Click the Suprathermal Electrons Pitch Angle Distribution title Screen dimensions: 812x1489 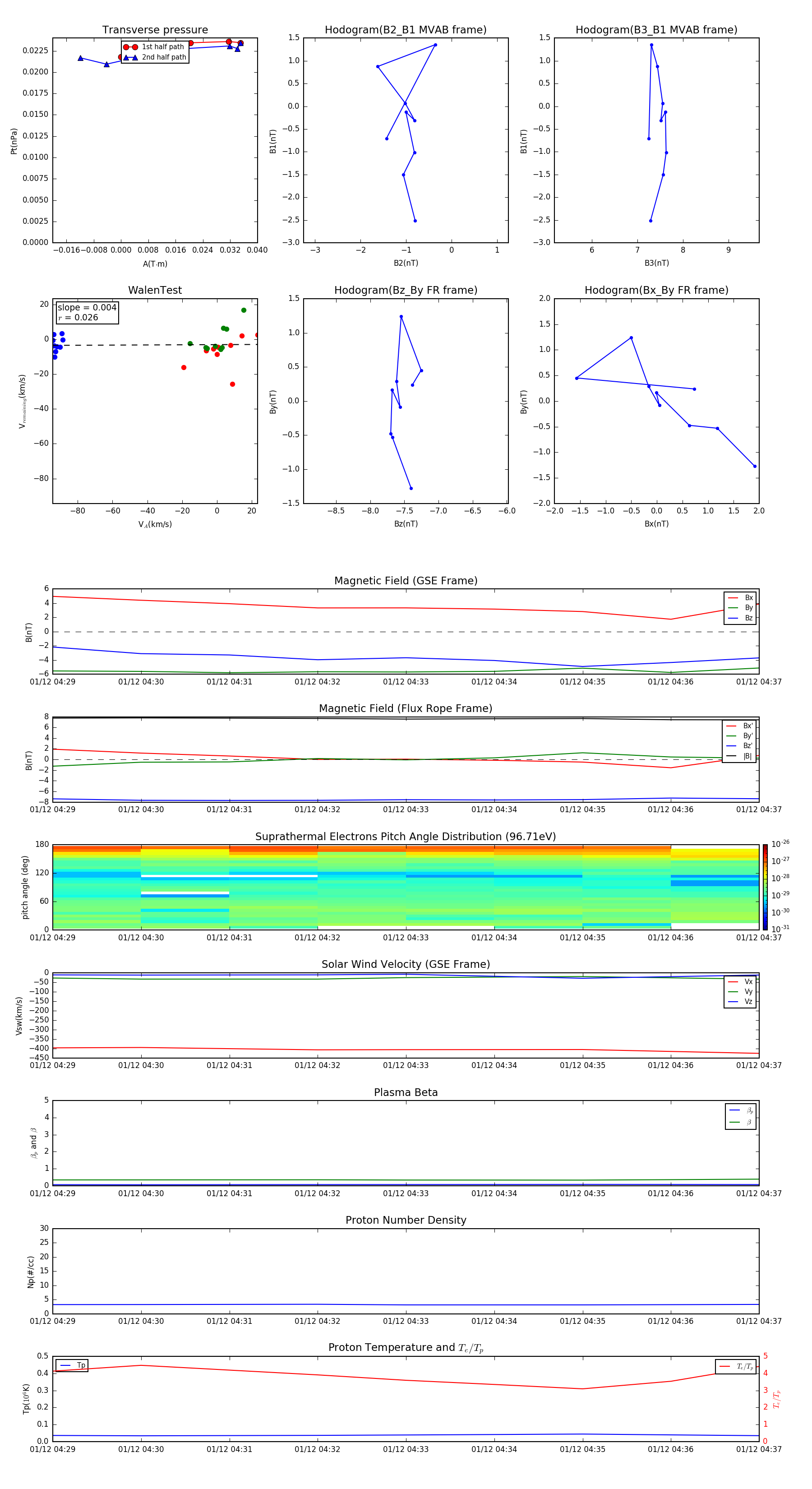click(406, 837)
